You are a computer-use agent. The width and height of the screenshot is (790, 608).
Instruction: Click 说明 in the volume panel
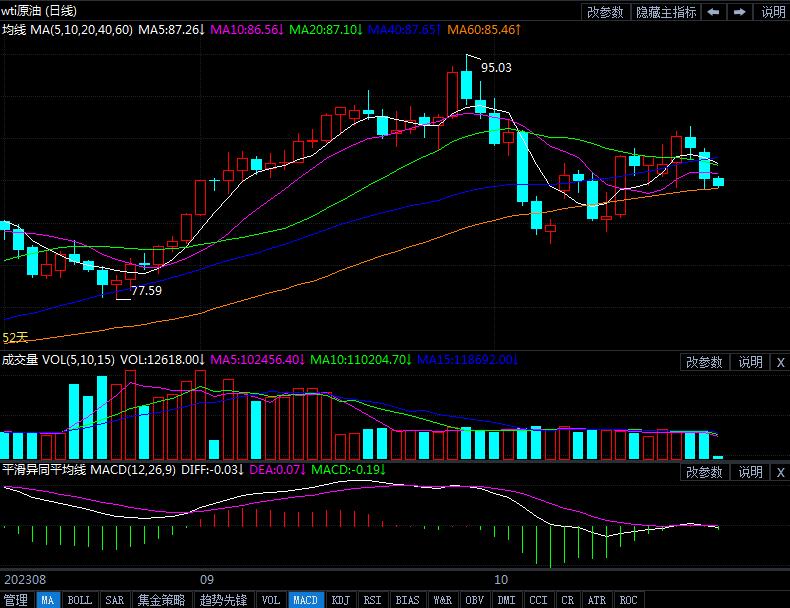750,362
